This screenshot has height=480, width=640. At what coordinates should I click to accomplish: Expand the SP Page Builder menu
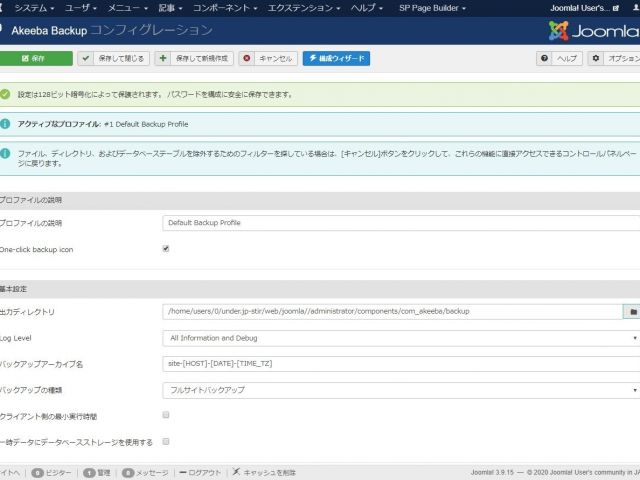tap(432, 8)
